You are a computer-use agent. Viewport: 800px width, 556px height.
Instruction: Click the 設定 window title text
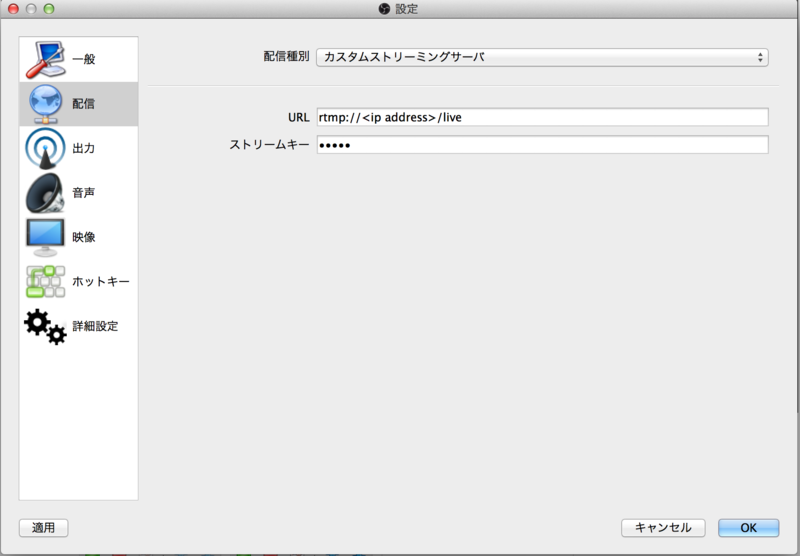pos(407,9)
